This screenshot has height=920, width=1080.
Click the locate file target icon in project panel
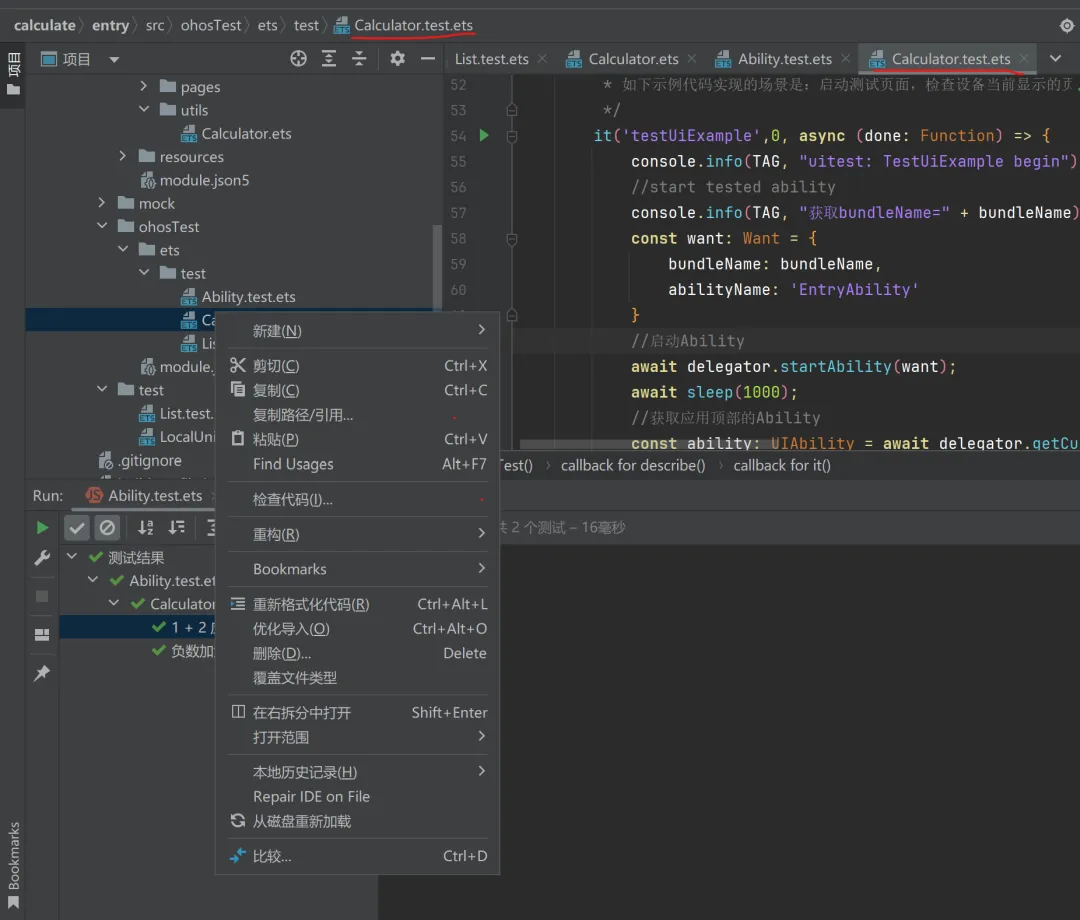tap(298, 59)
